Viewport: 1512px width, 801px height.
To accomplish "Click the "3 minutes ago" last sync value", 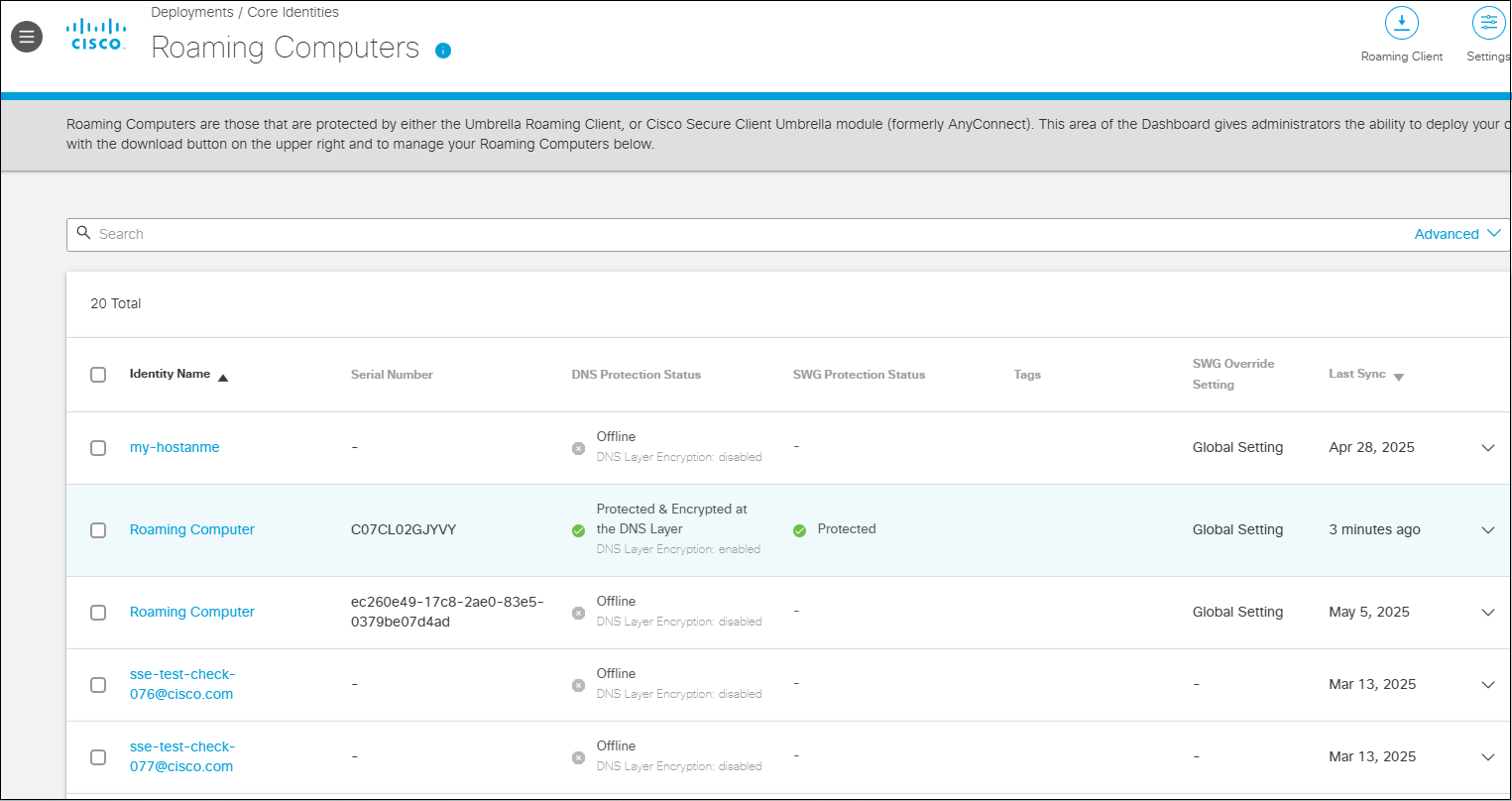I will [x=1374, y=529].
